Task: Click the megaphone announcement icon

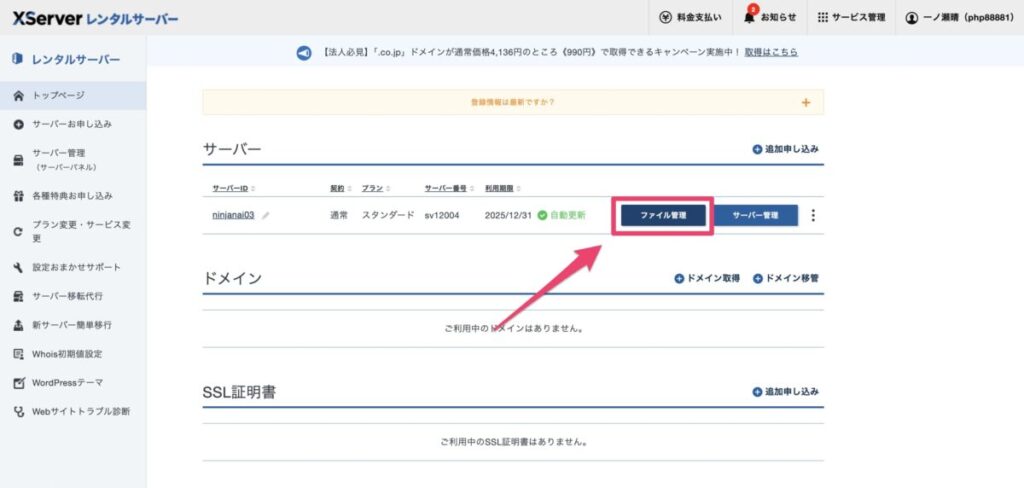Action: point(304,53)
